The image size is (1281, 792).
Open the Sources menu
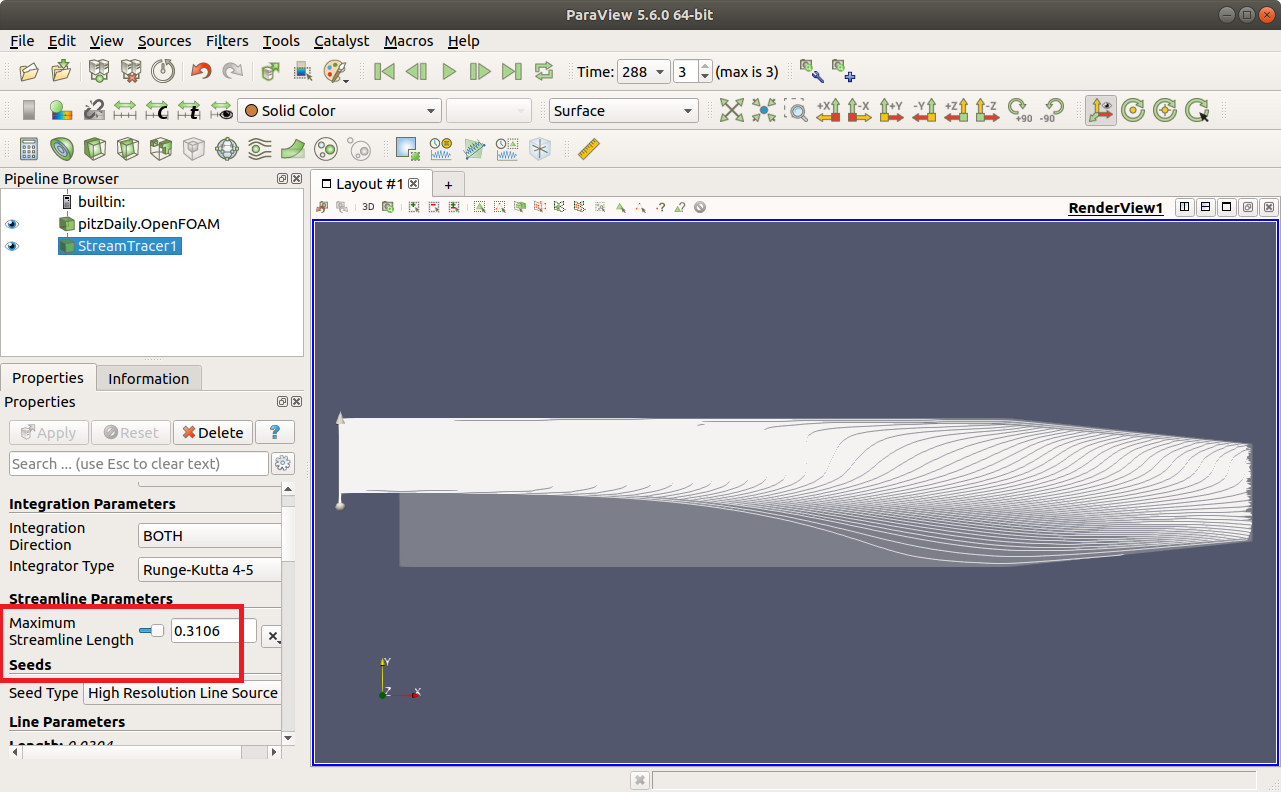164,41
